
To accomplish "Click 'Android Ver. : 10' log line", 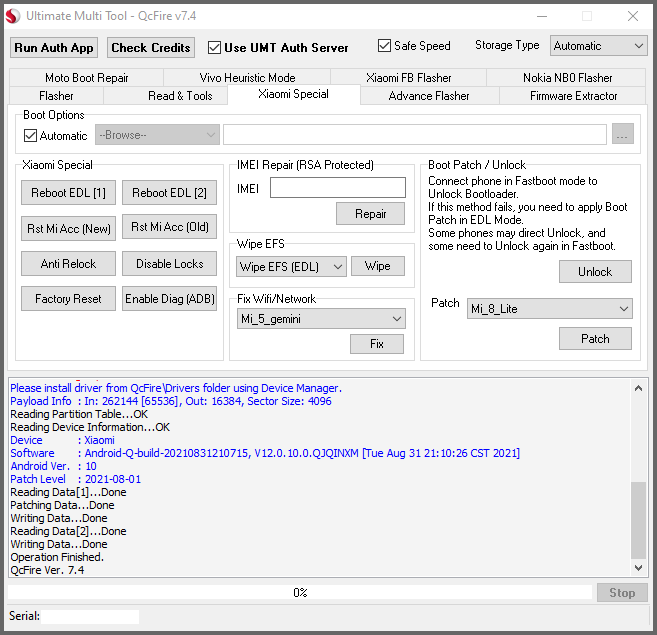I will [53, 466].
